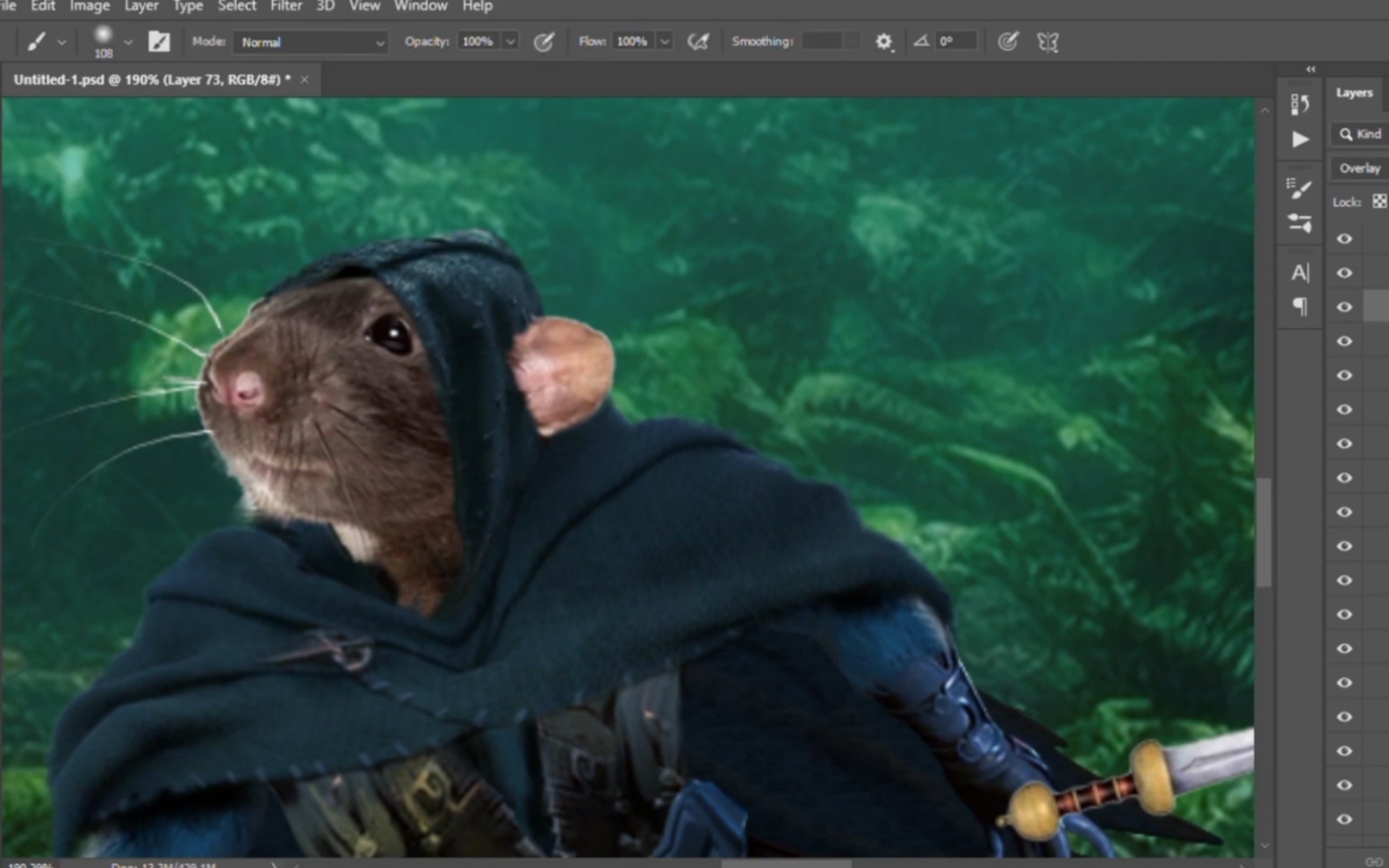Click the brush angle field showing 0°
The height and width of the screenshot is (868, 1389).
coord(955,41)
